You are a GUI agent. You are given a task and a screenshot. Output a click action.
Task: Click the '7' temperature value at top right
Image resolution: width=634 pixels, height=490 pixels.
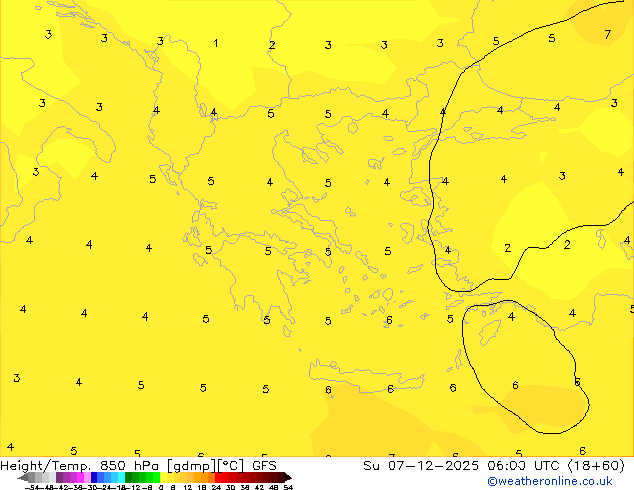[x=608, y=34]
